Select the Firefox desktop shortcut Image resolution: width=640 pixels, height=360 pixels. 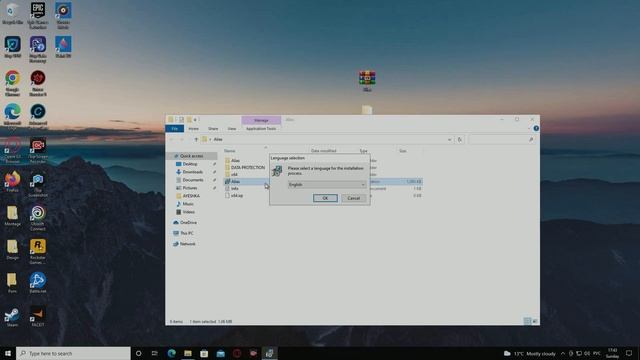(x=12, y=182)
